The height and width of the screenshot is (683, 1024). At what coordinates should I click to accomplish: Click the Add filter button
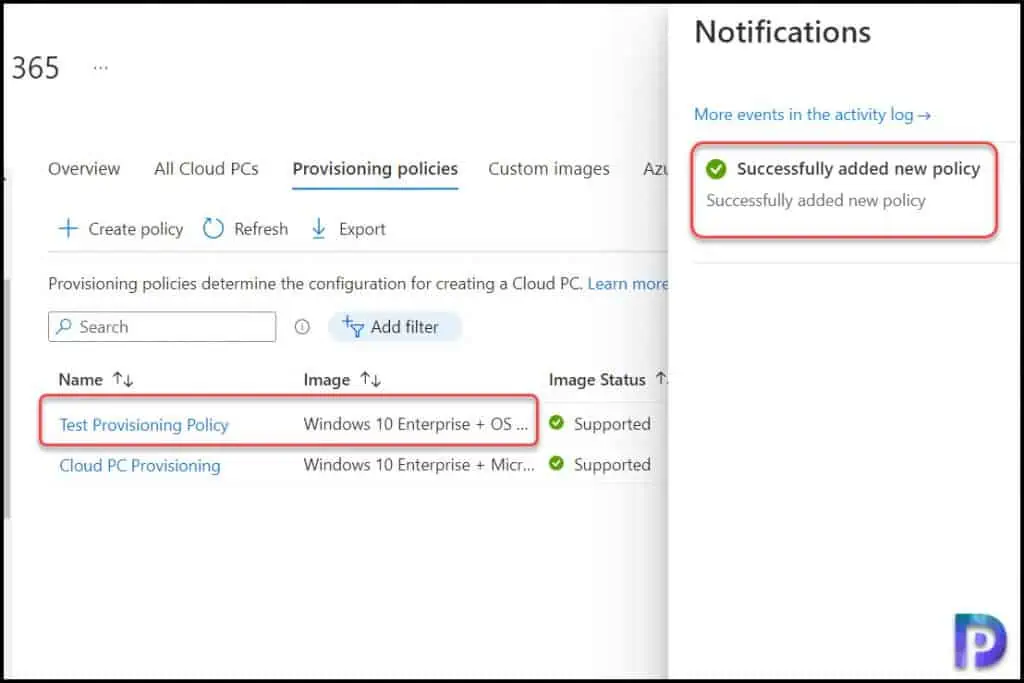click(395, 326)
